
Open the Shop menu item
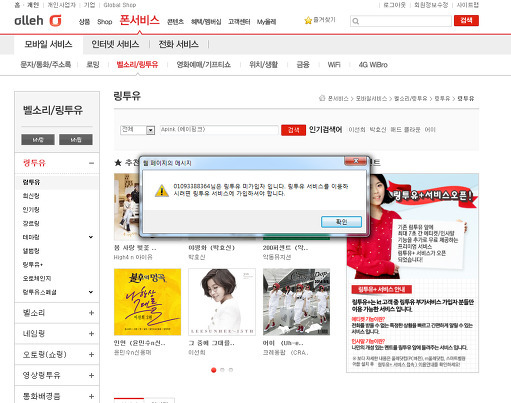105,22
